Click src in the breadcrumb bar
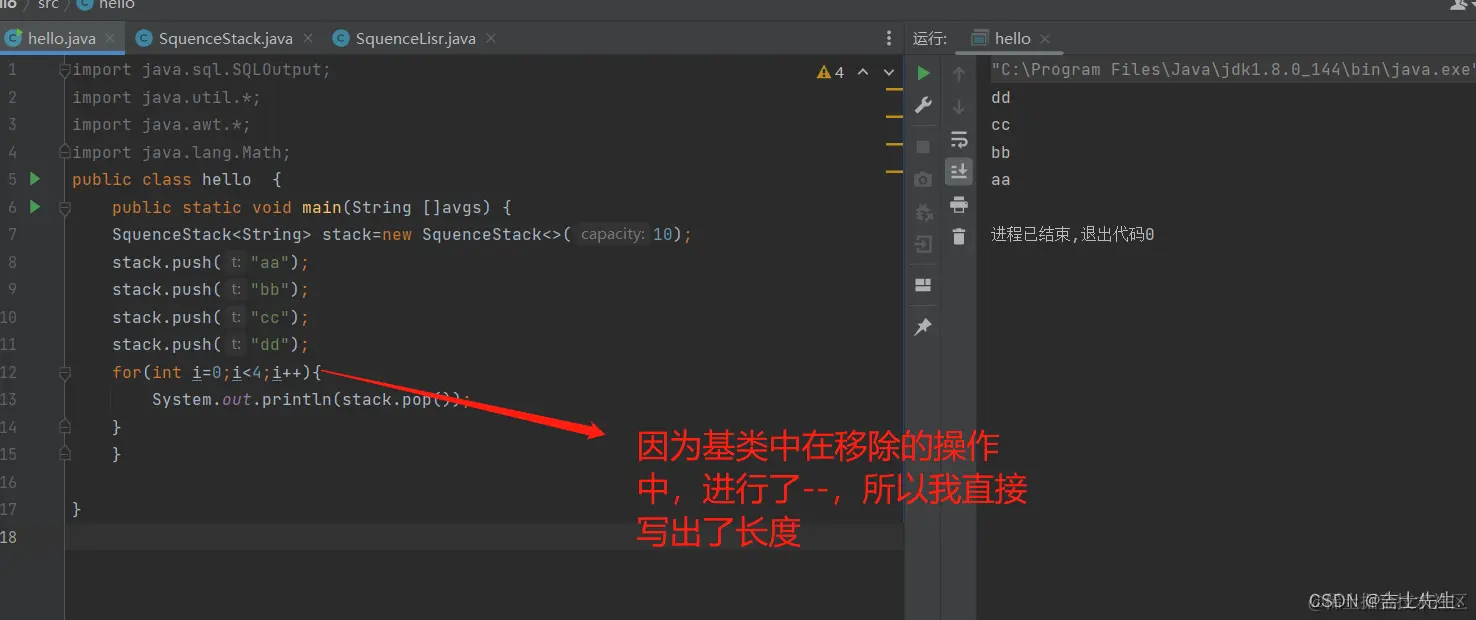1476x620 pixels. point(47,5)
